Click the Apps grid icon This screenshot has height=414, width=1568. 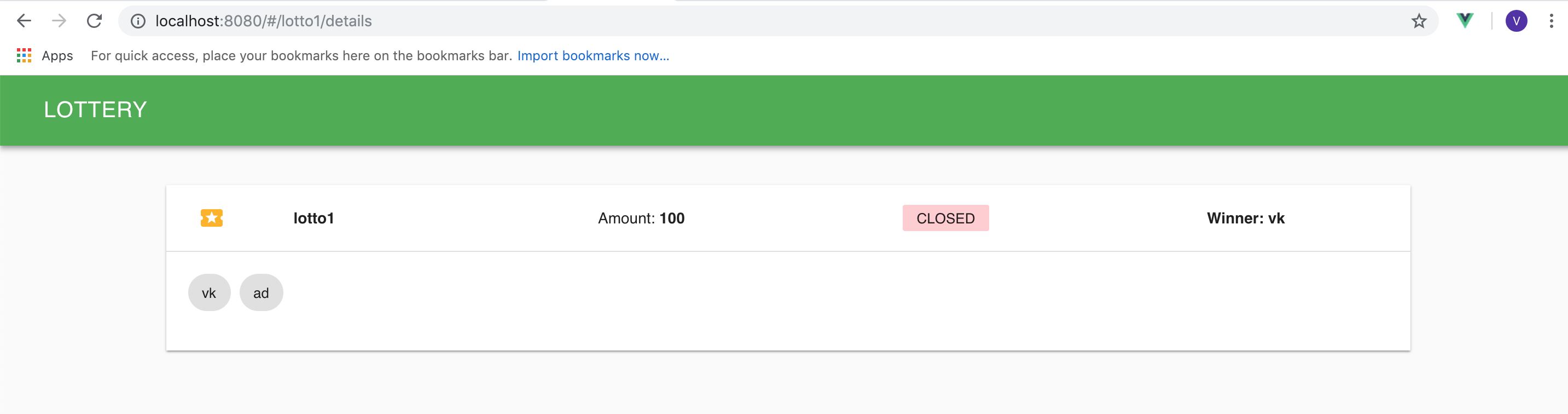(x=24, y=55)
